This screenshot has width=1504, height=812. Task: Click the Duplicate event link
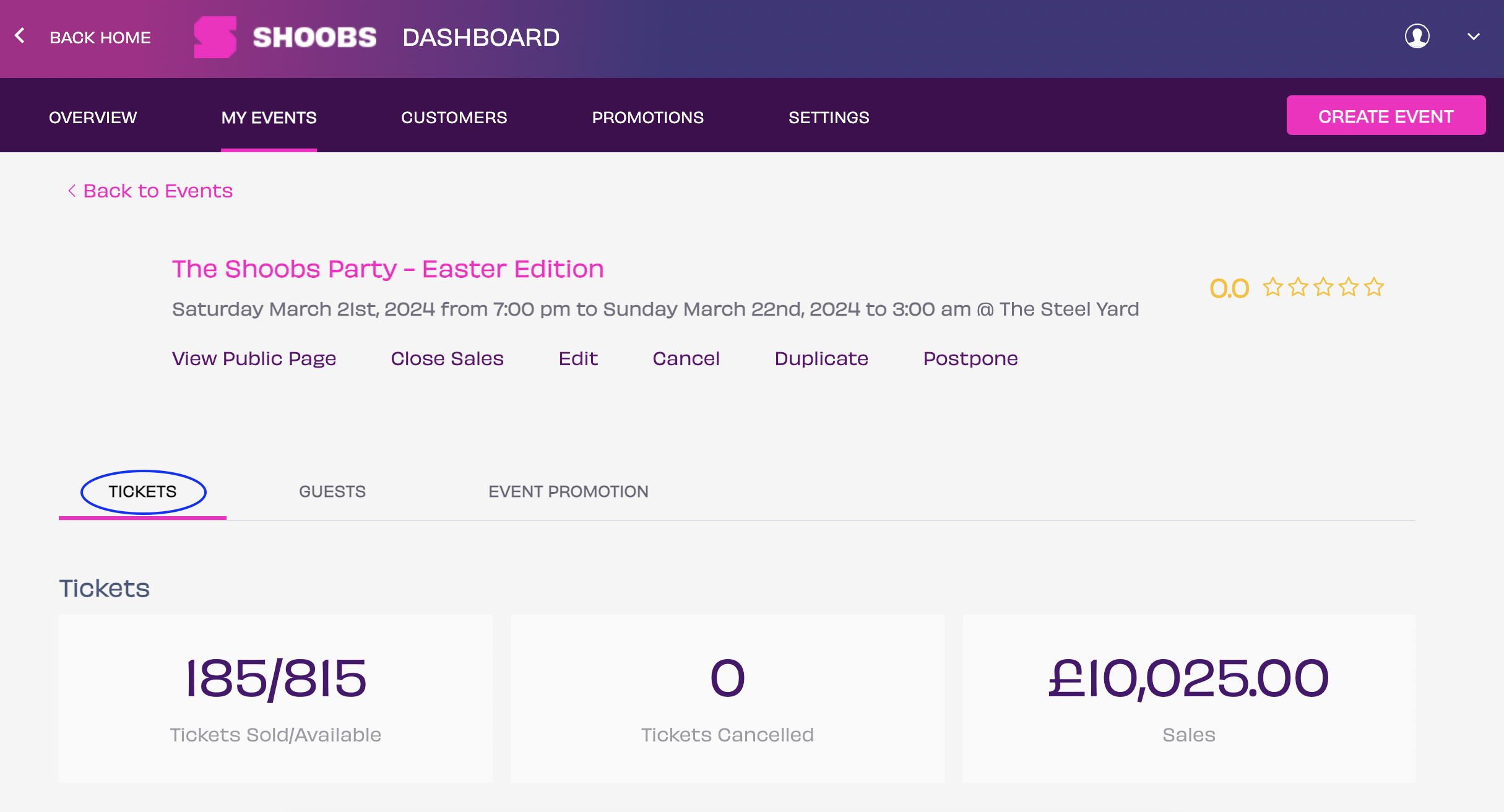pos(821,358)
